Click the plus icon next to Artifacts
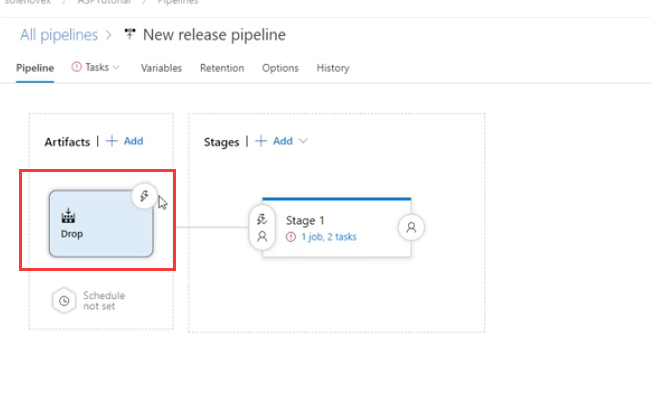 [112, 141]
